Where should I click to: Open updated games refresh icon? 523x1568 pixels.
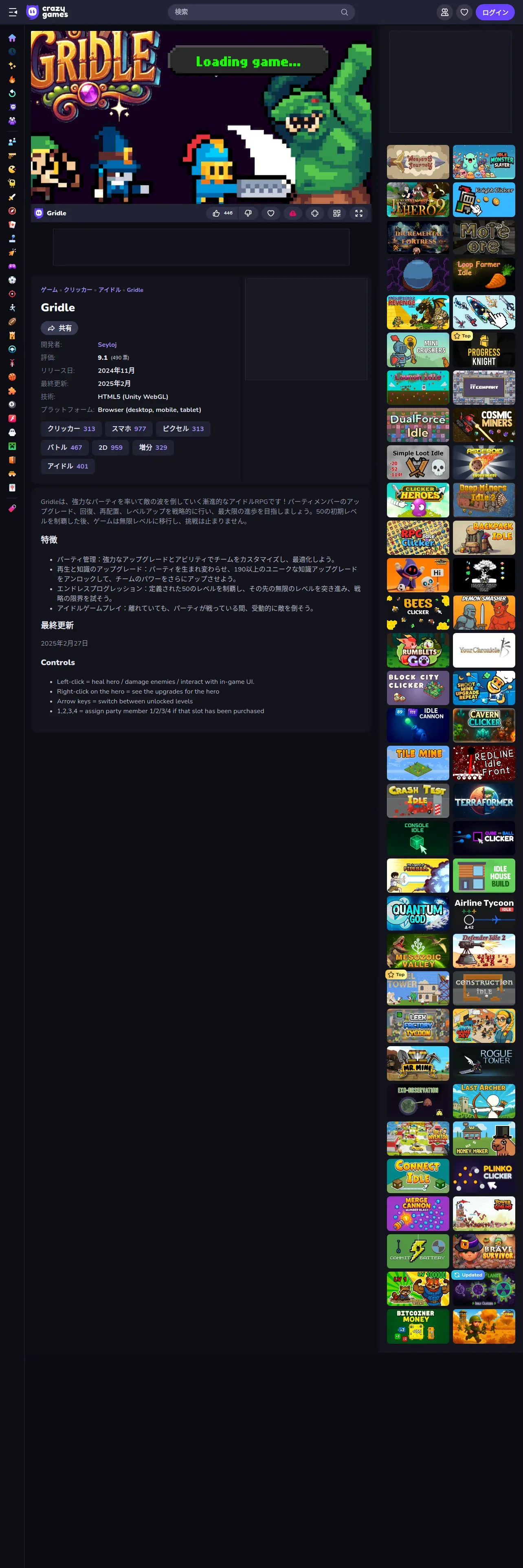click(12, 94)
